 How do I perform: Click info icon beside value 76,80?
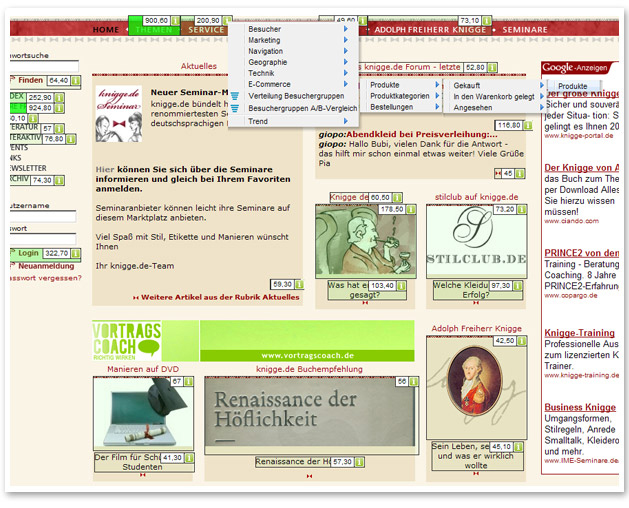click(x=71, y=139)
